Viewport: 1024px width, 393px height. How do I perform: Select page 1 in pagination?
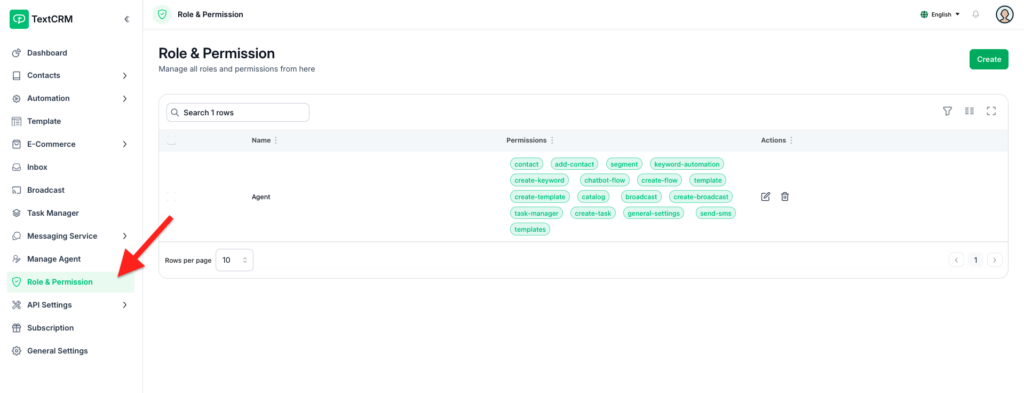pyautogui.click(x=976, y=260)
